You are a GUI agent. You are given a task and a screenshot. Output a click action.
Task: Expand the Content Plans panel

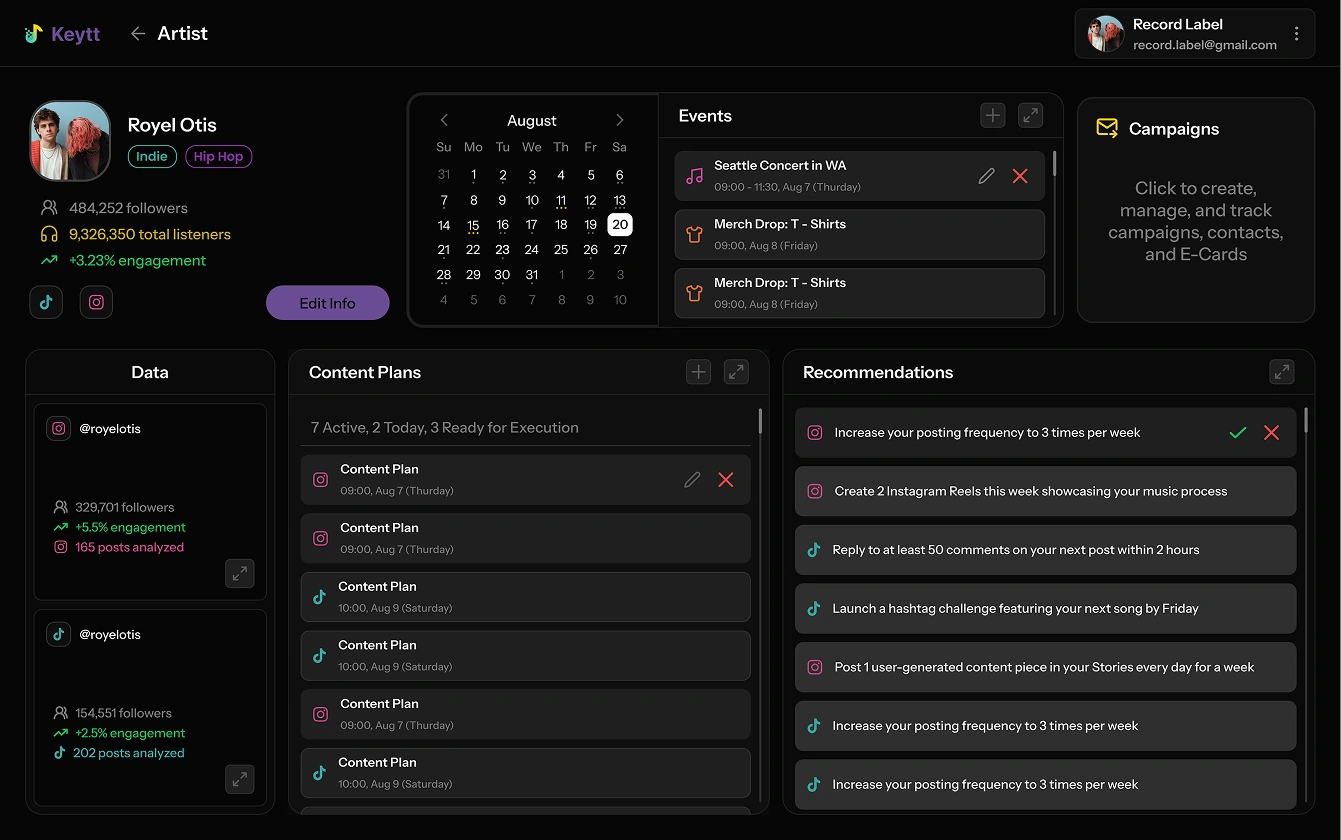coord(736,372)
